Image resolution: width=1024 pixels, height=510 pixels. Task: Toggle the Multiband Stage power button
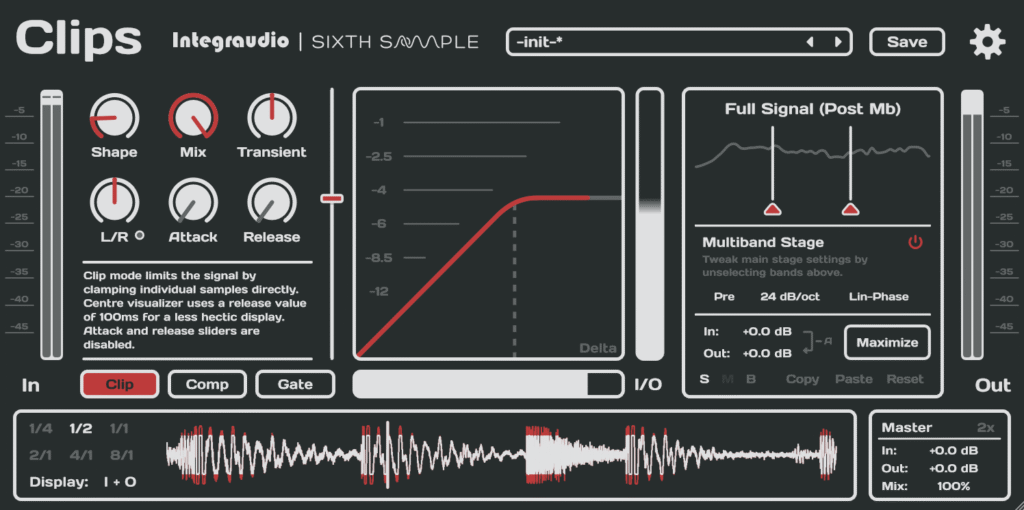tap(915, 242)
